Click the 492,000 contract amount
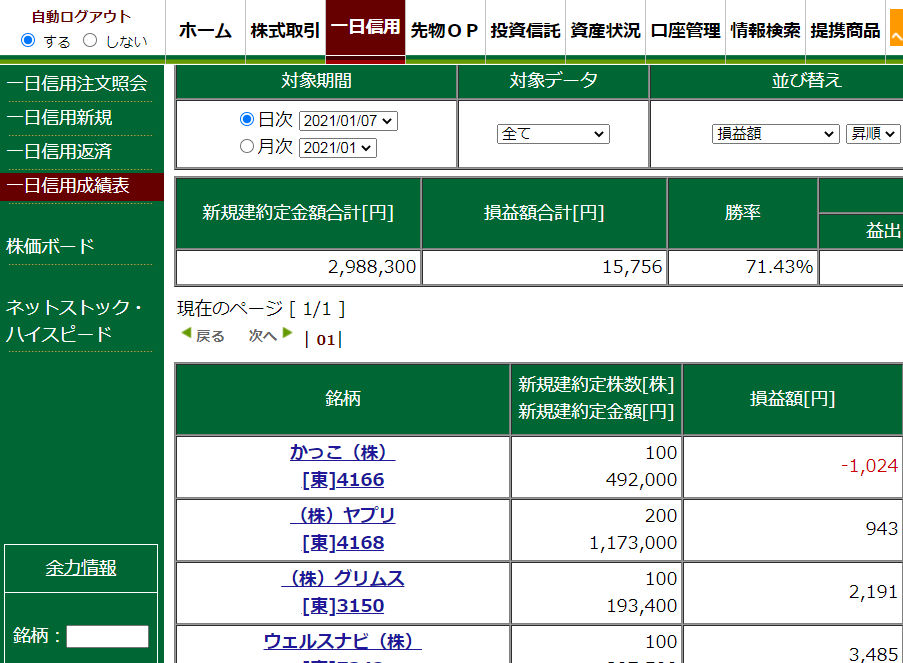The height and width of the screenshot is (663, 903). 641,480
